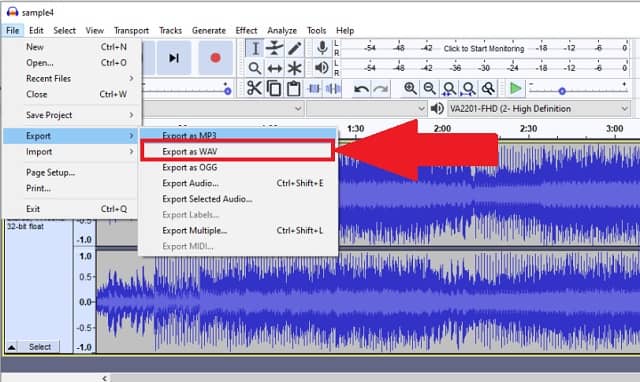Viewport: 640px width, 382px height.
Task: Click the red Record button
Action: click(x=216, y=58)
